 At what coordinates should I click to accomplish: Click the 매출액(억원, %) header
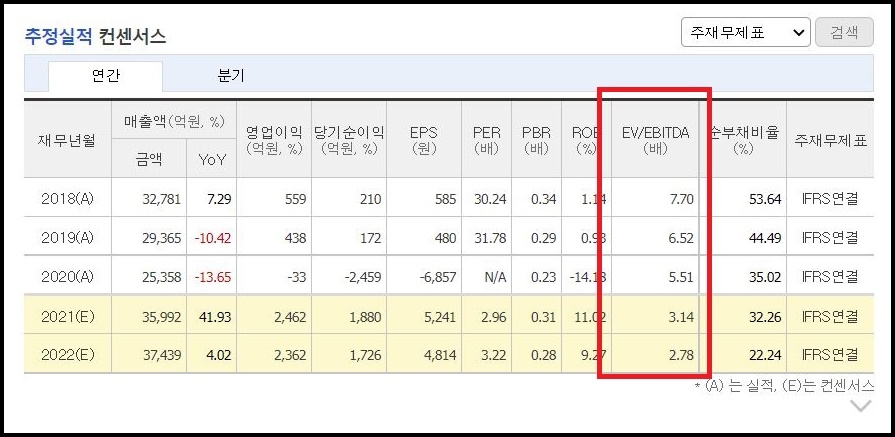pos(174,121)
